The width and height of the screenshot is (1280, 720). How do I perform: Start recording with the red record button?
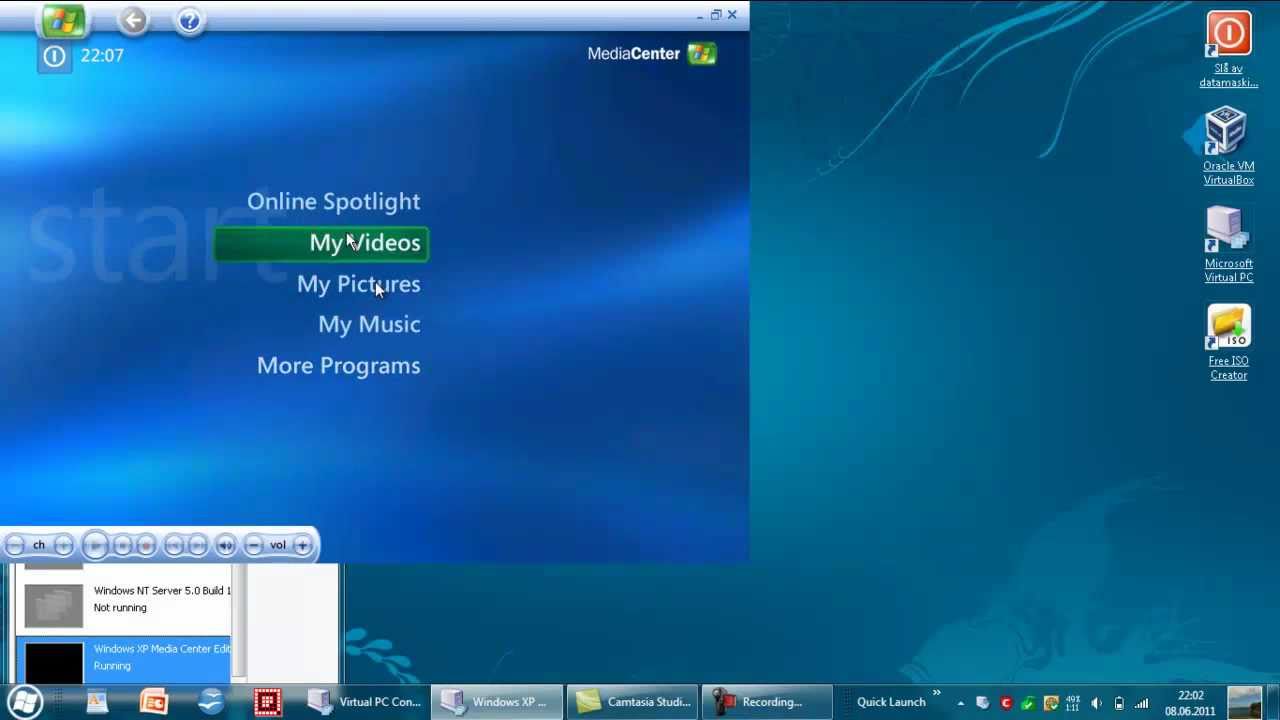coord(146,545)
